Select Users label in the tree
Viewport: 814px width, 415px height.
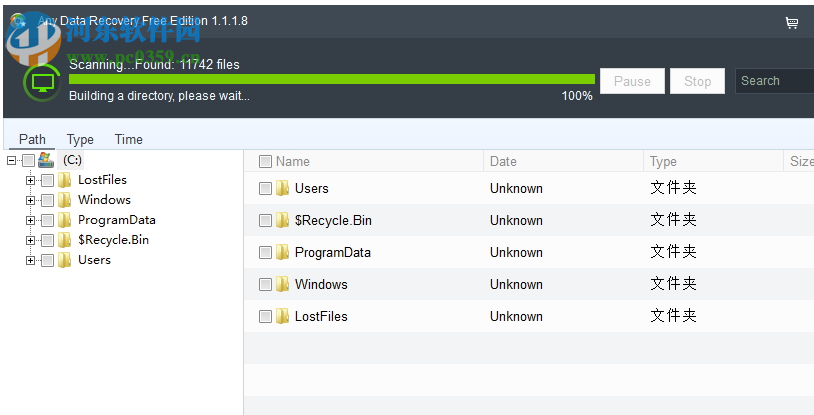(x=94, y=260)
